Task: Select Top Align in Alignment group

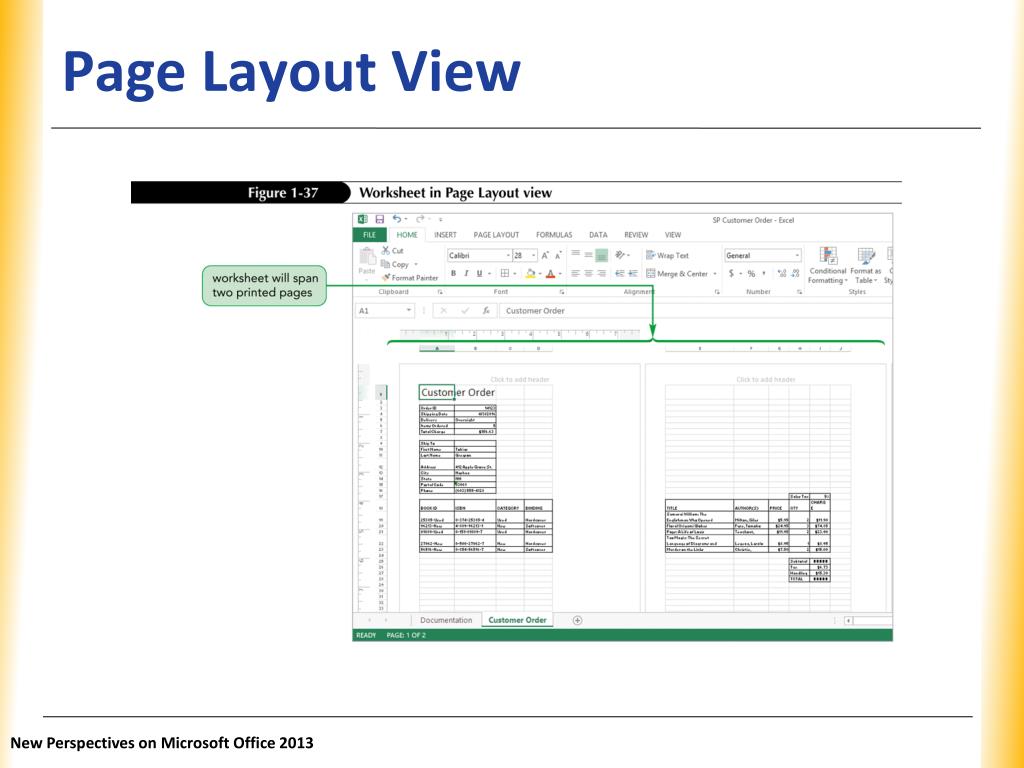Action: 575,255
